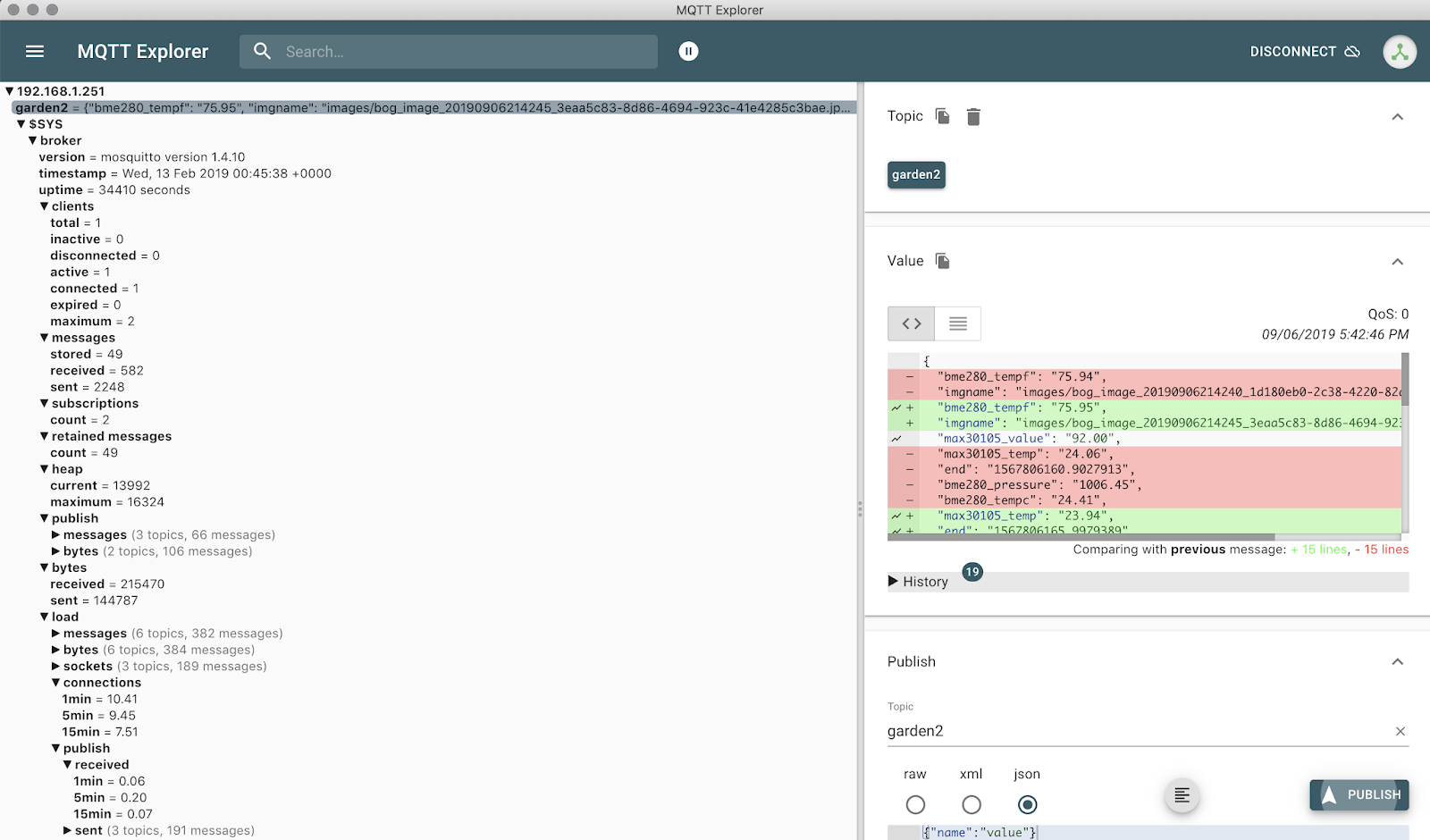Image resolution: width=1430 pixels, height=840 pixels.
Task: Select the uptime = 34410 seconds row
Action: click(114, 190)
